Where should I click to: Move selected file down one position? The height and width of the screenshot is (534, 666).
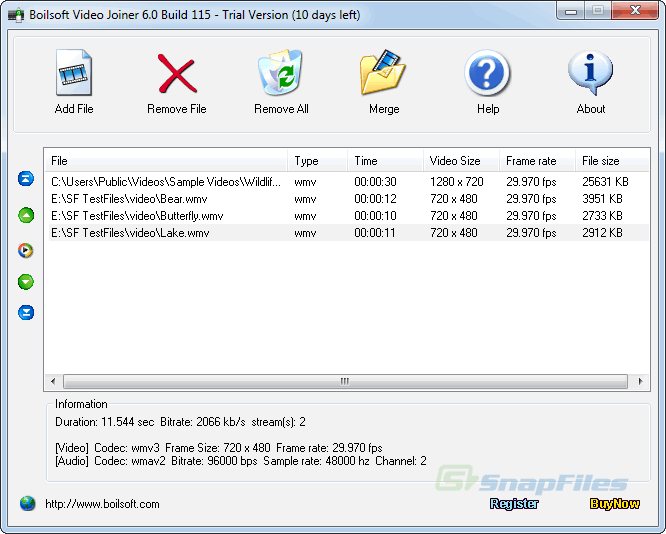[x=26, y=282]
